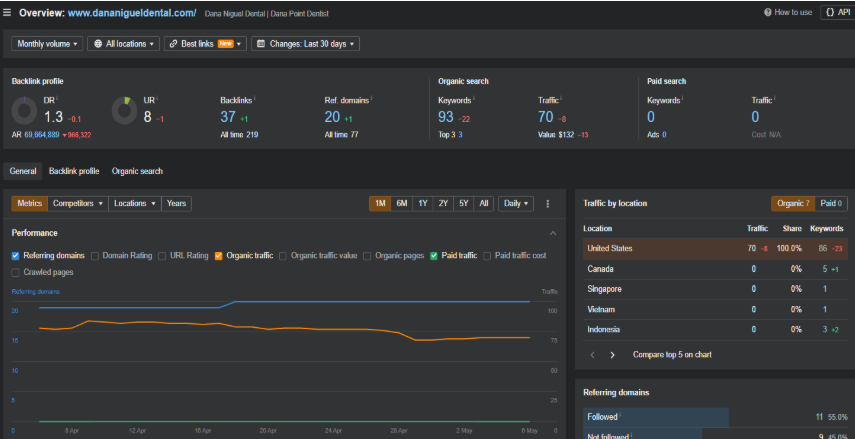Image resolution: width=855 pixels, height=439 pixels.
Task: Open United States keywords count 86
Action: coord(823,249)
